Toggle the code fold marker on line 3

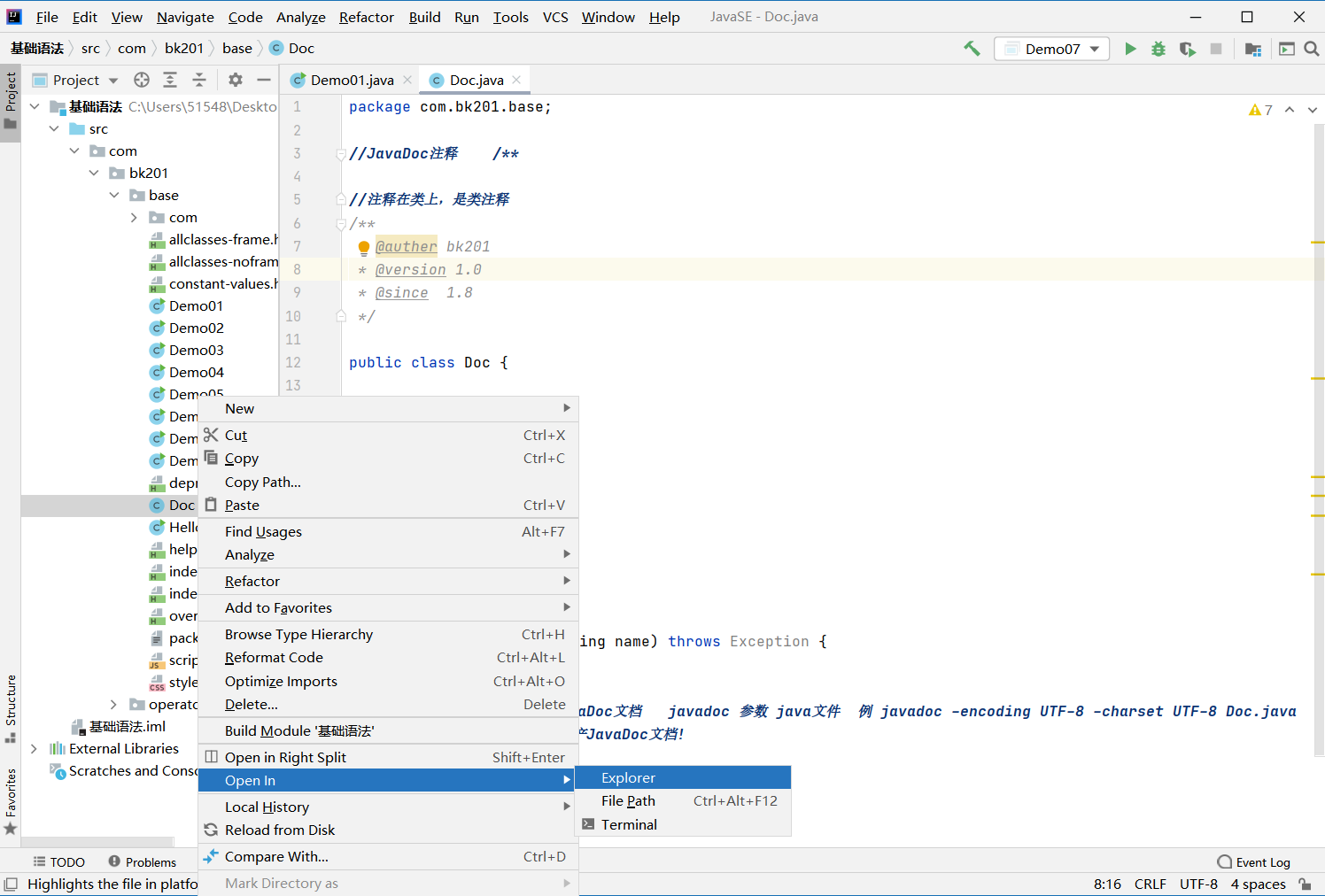[x=341, y=154]
